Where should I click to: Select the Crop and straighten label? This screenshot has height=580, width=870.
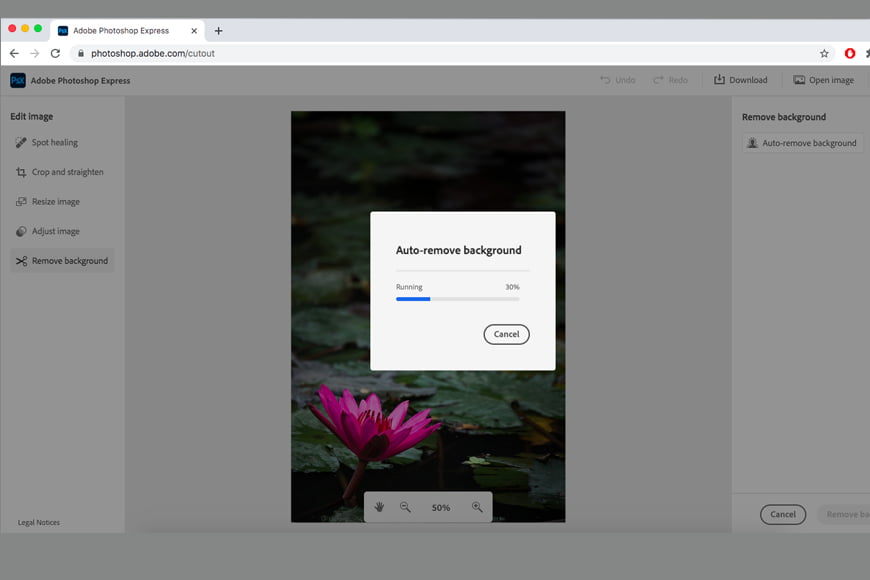(68, 172)
